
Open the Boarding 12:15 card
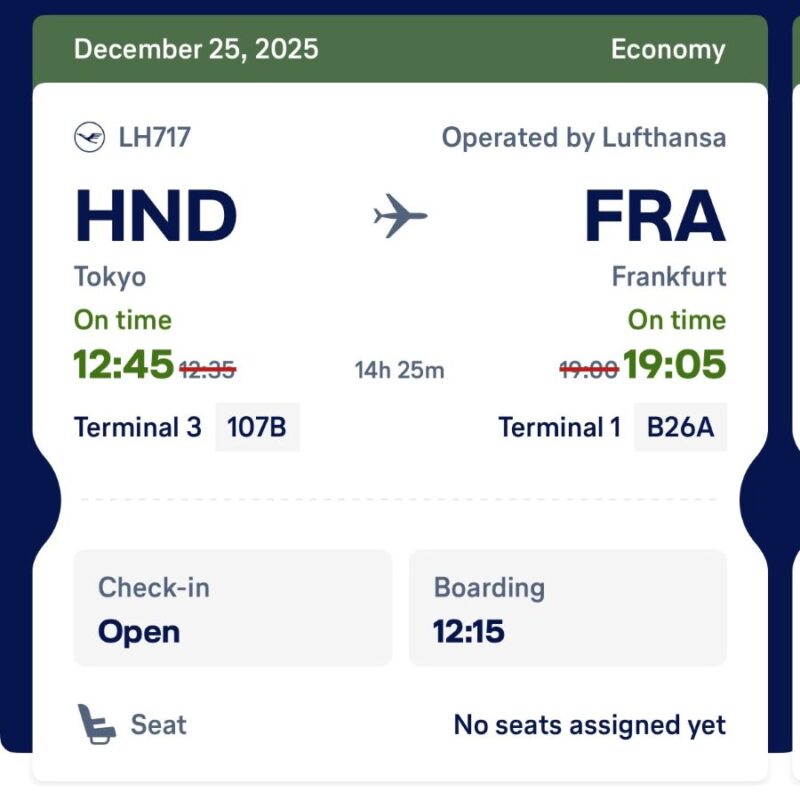coord(567,608)
